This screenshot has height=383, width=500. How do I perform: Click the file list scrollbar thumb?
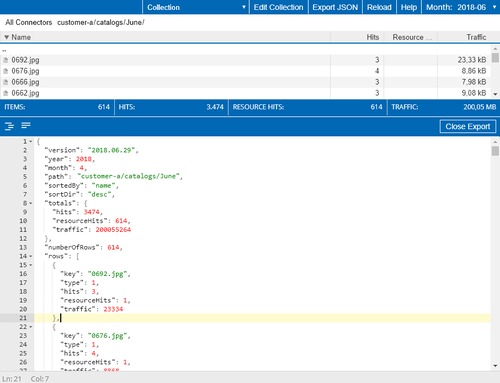(495, 58)
